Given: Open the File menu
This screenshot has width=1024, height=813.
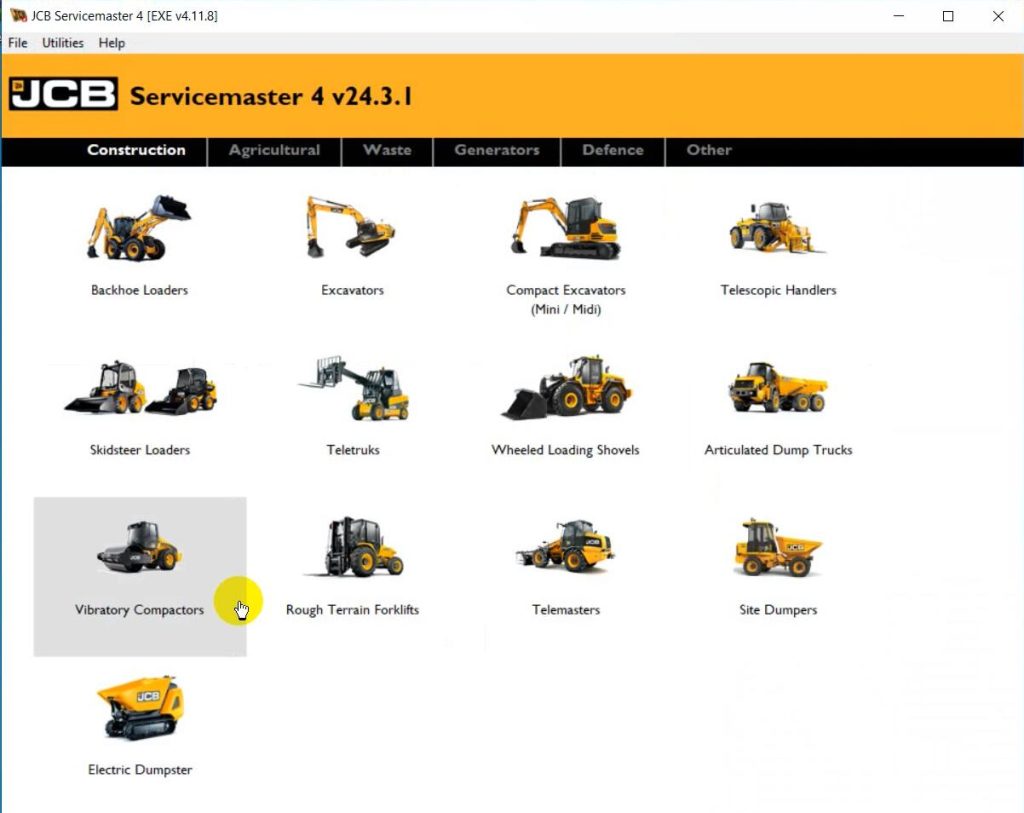Looking at the screenshot, I should (x=18, y=43).
